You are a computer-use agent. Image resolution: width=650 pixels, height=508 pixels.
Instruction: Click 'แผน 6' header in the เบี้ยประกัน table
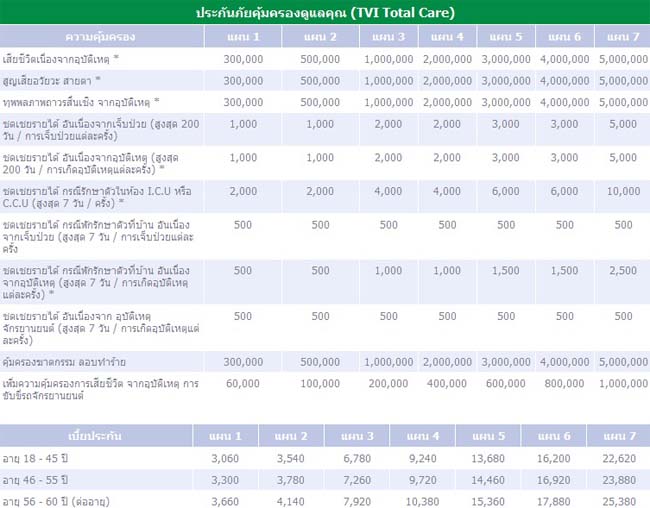(554, 436)
